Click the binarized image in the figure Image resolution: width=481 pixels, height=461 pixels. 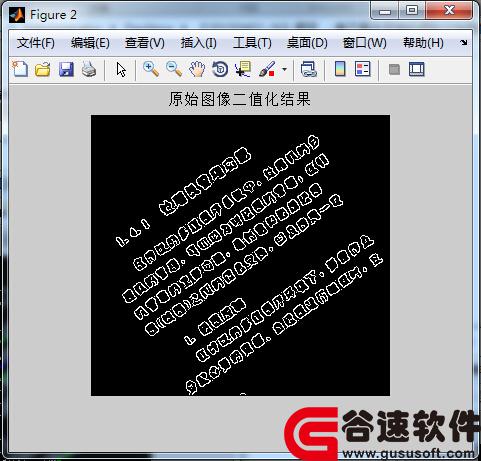tap(240, 255)
